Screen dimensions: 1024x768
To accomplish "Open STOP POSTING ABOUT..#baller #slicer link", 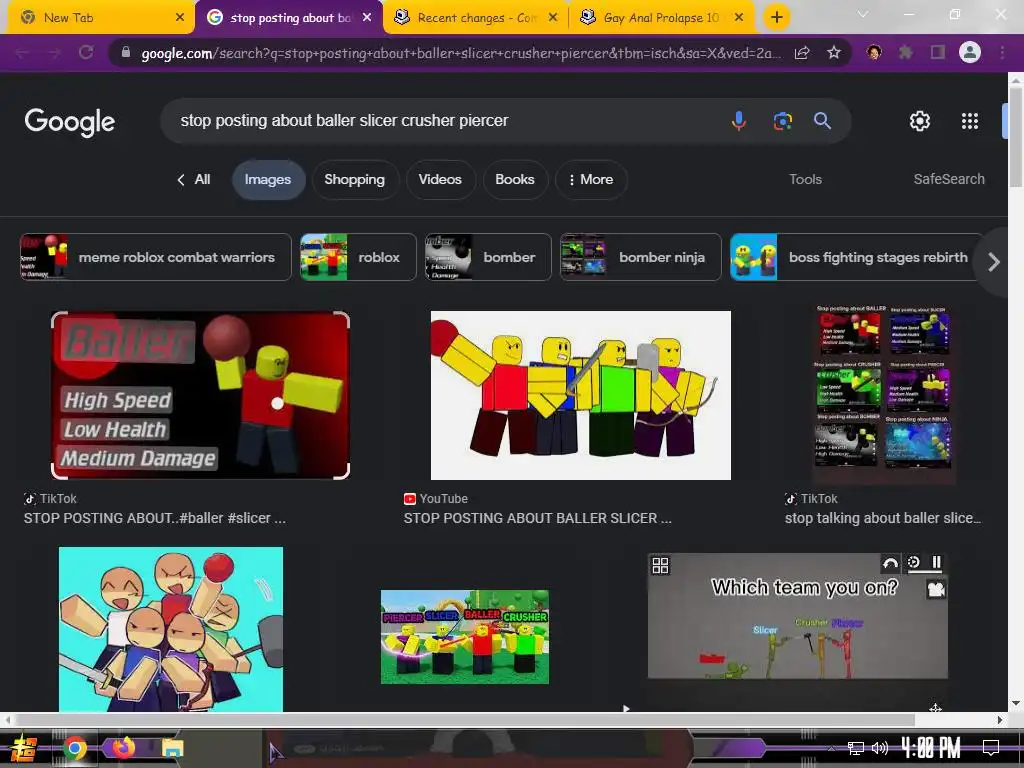I will pyautogui.click(x=155, y=518).
